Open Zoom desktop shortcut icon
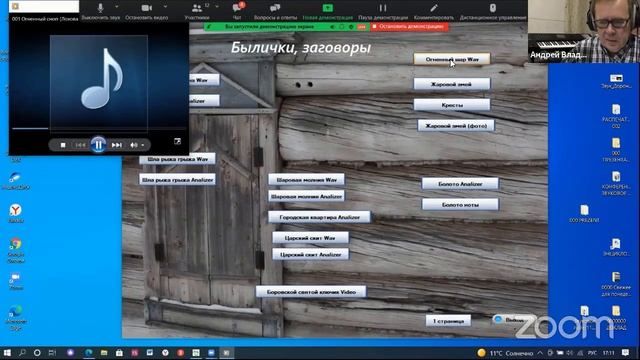The height and width of the screenshot is (360, 640). (x=16, y=281)
